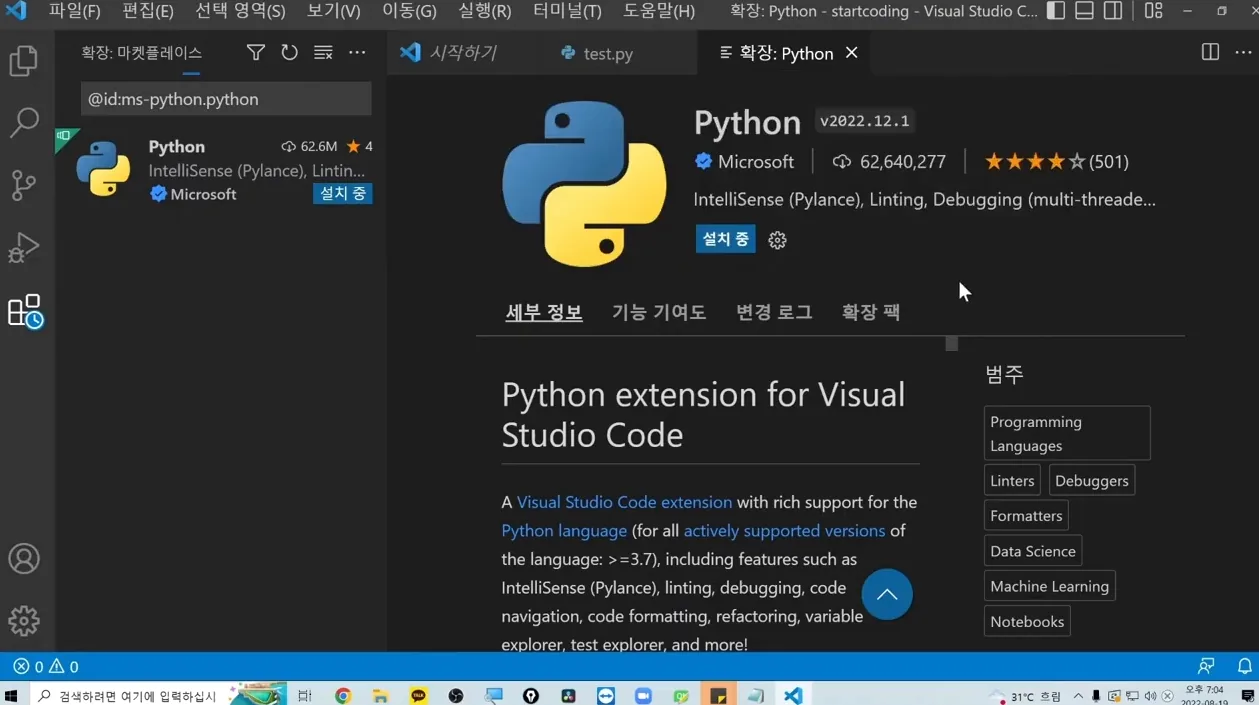Image resolution: width=1259 pixels, height=705 pixels.
Task: Click the 설치 중 button in sidebar list
Action: click(342, 193)
